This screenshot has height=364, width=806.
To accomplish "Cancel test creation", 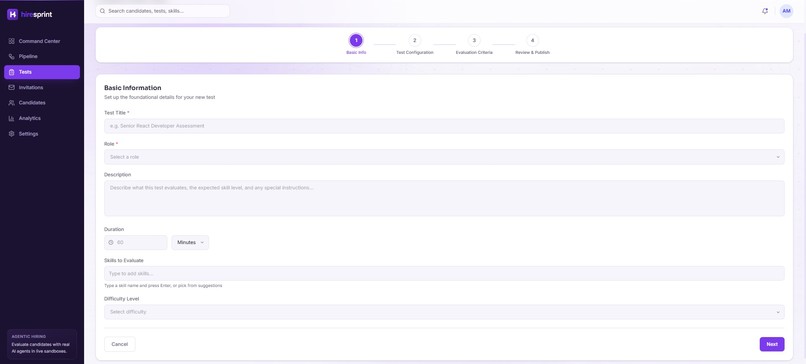I will click(x=120, y=344).
